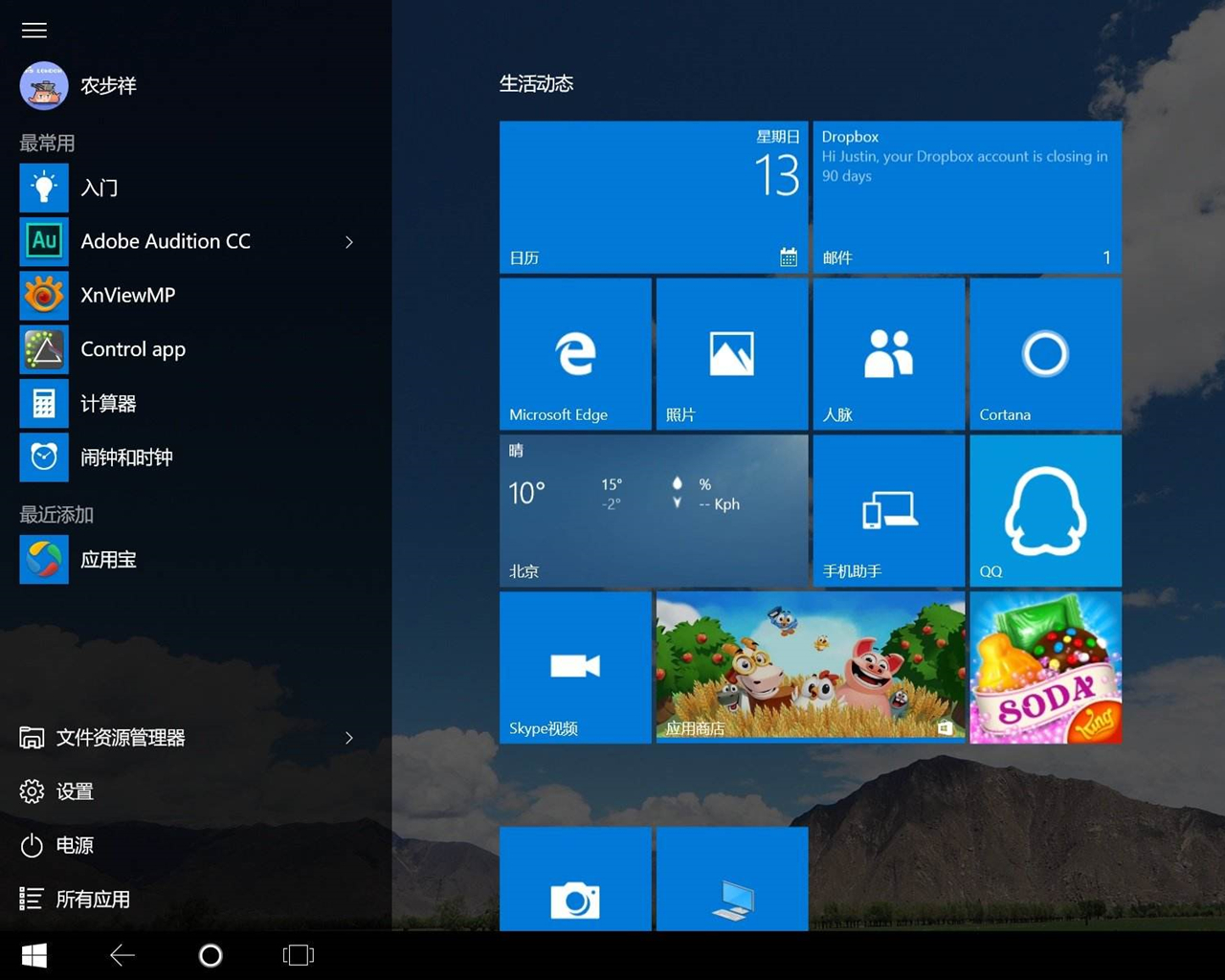Click the 生活动态 group heading
The height and width of the screenshot is (980, 1225).
[x=537, y=83]
